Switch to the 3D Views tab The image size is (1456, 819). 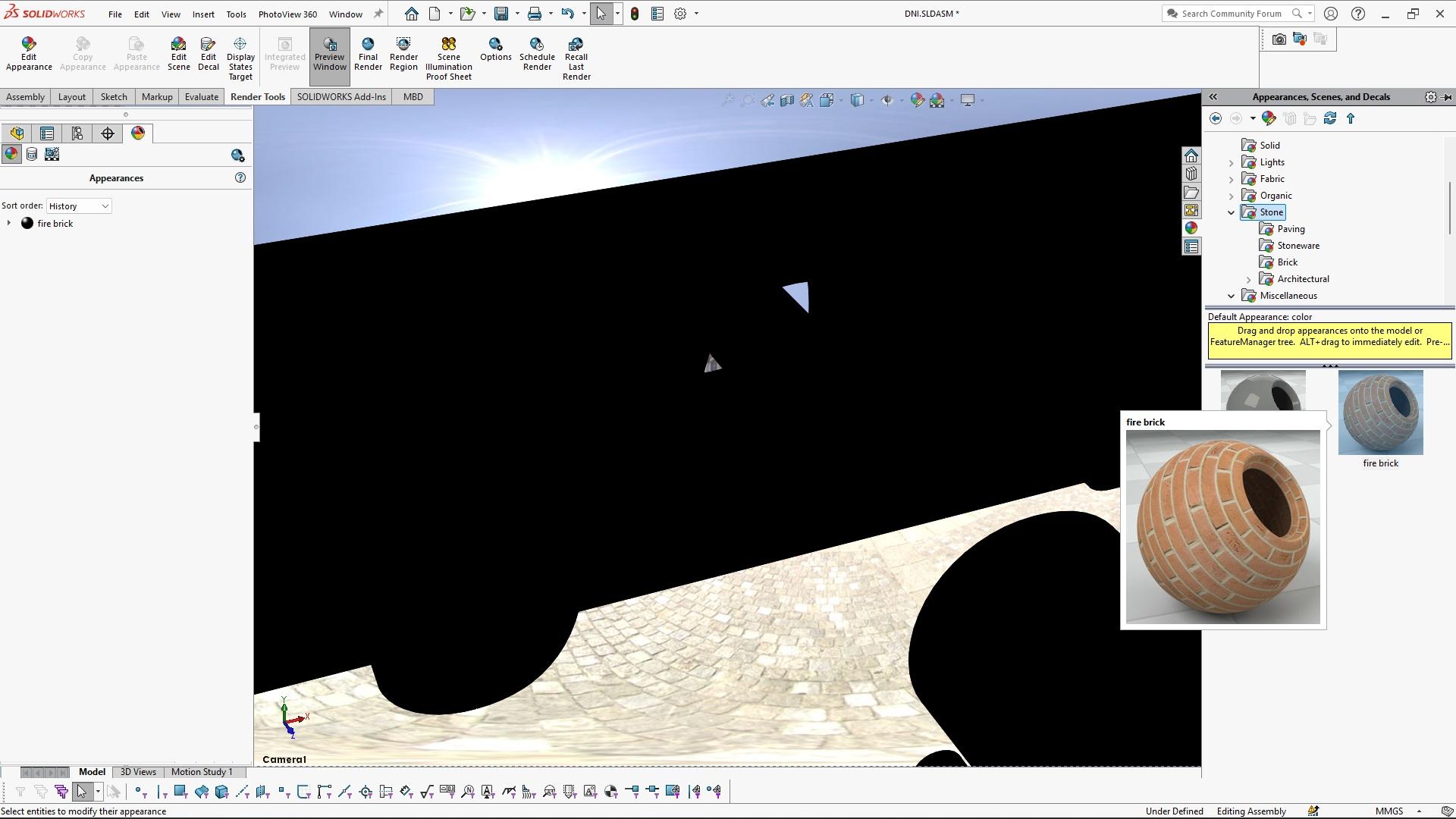(138, 772)
